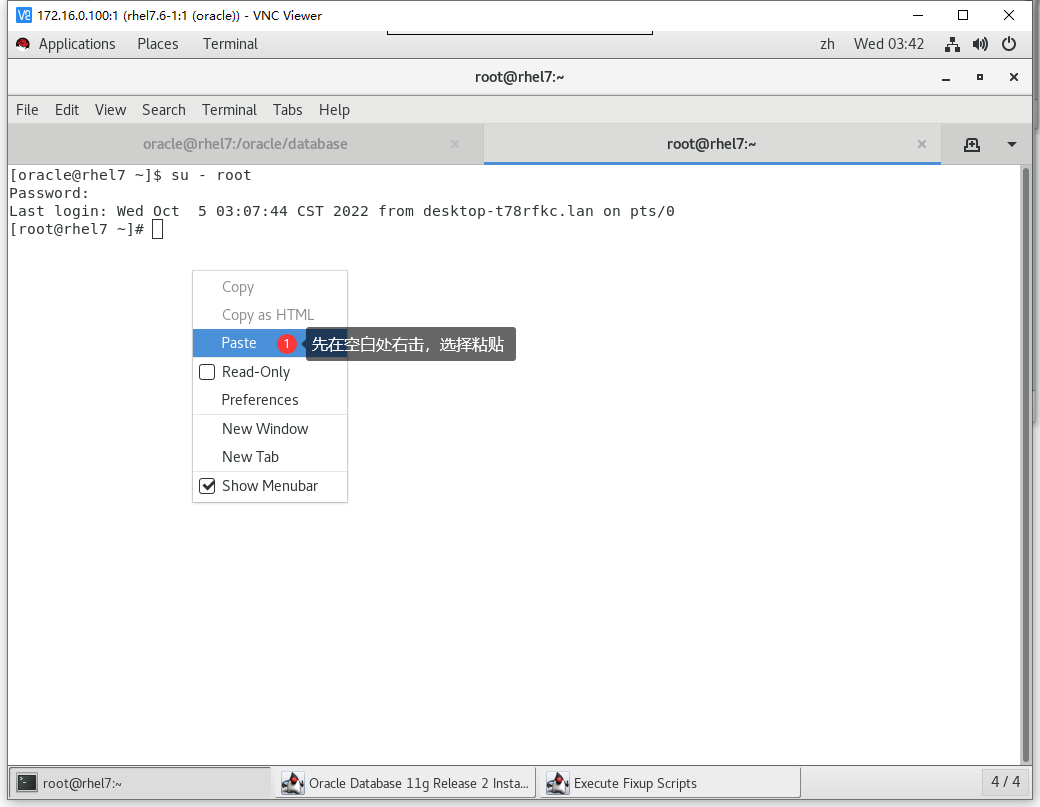The height and width of the screenshot is (807, 1040).
Task: Open the File menu
Action: 27,109
